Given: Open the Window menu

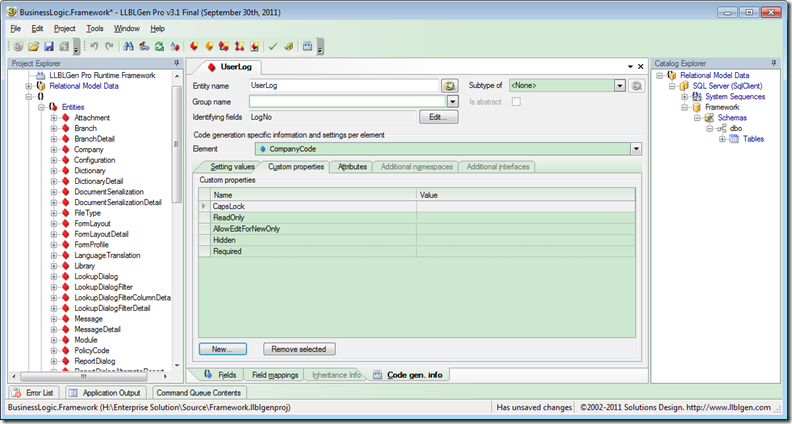Looking at the screenshot, I should point(127,29).
